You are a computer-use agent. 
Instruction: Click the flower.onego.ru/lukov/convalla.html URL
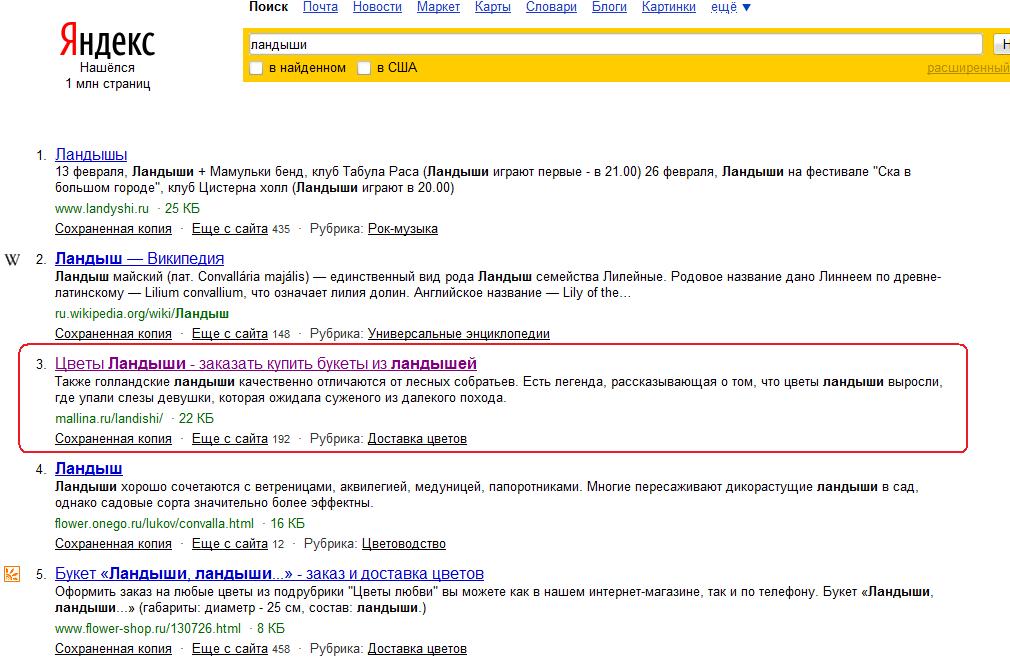(x=155, y=524)
